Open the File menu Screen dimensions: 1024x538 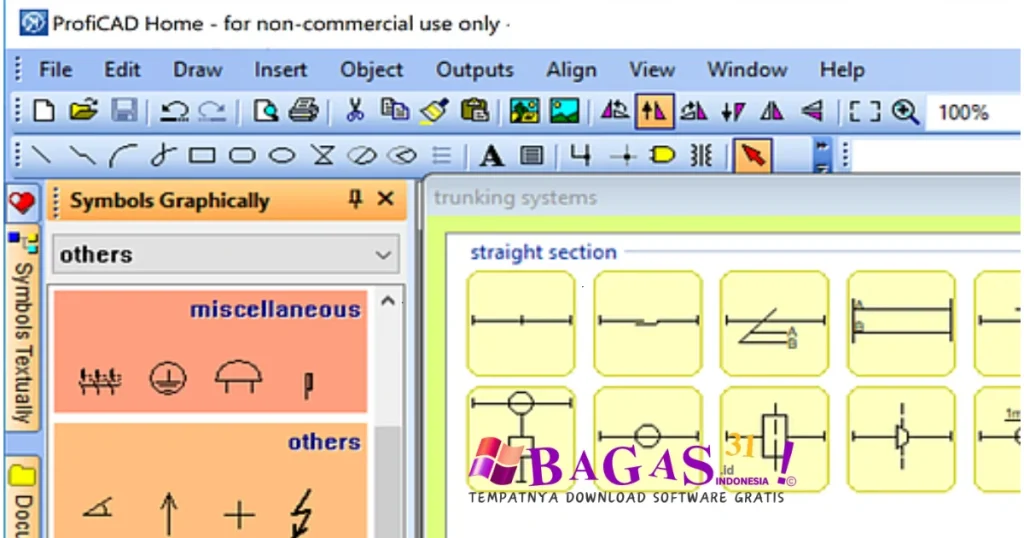click(x=56, y=70)
